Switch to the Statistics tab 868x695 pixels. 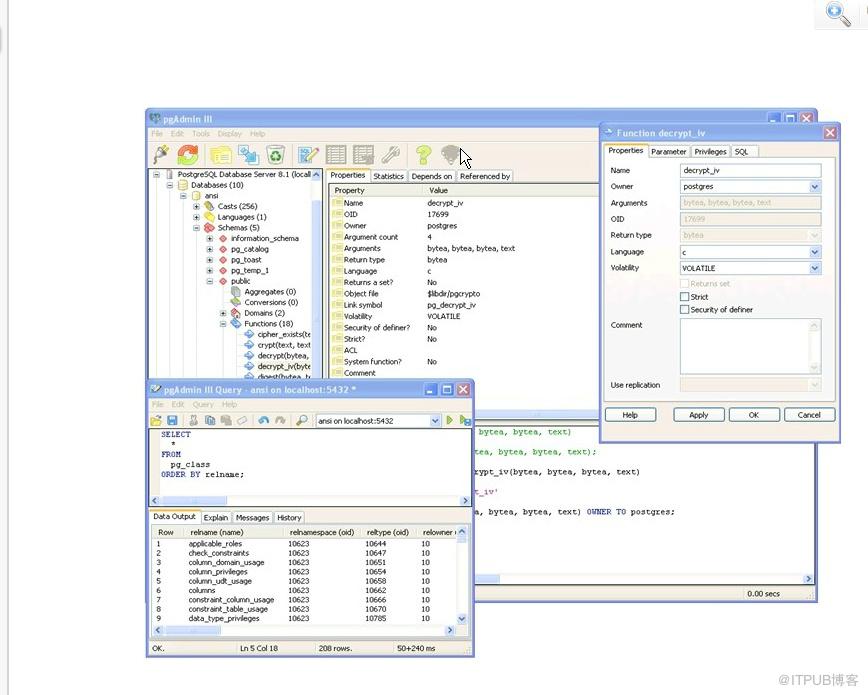click(389, 176)
